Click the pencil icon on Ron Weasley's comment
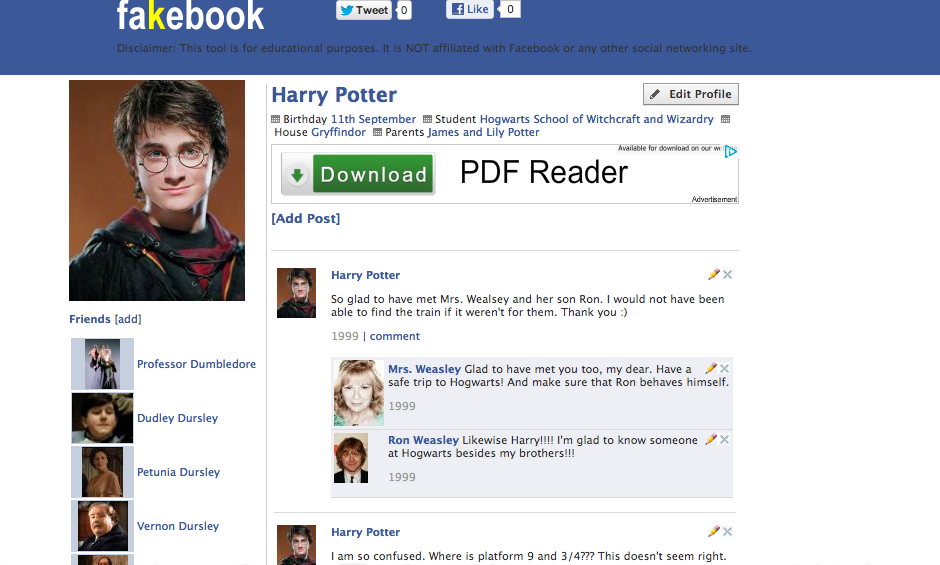This screenshot has height=565, width=940. coord(711,439)
